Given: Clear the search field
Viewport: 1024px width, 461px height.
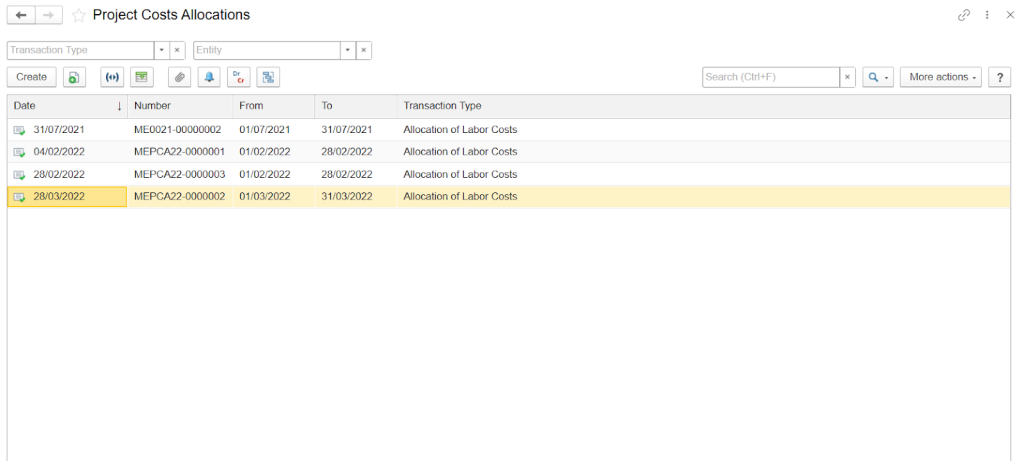Looking at the screenshot, I should coord(847,77).
